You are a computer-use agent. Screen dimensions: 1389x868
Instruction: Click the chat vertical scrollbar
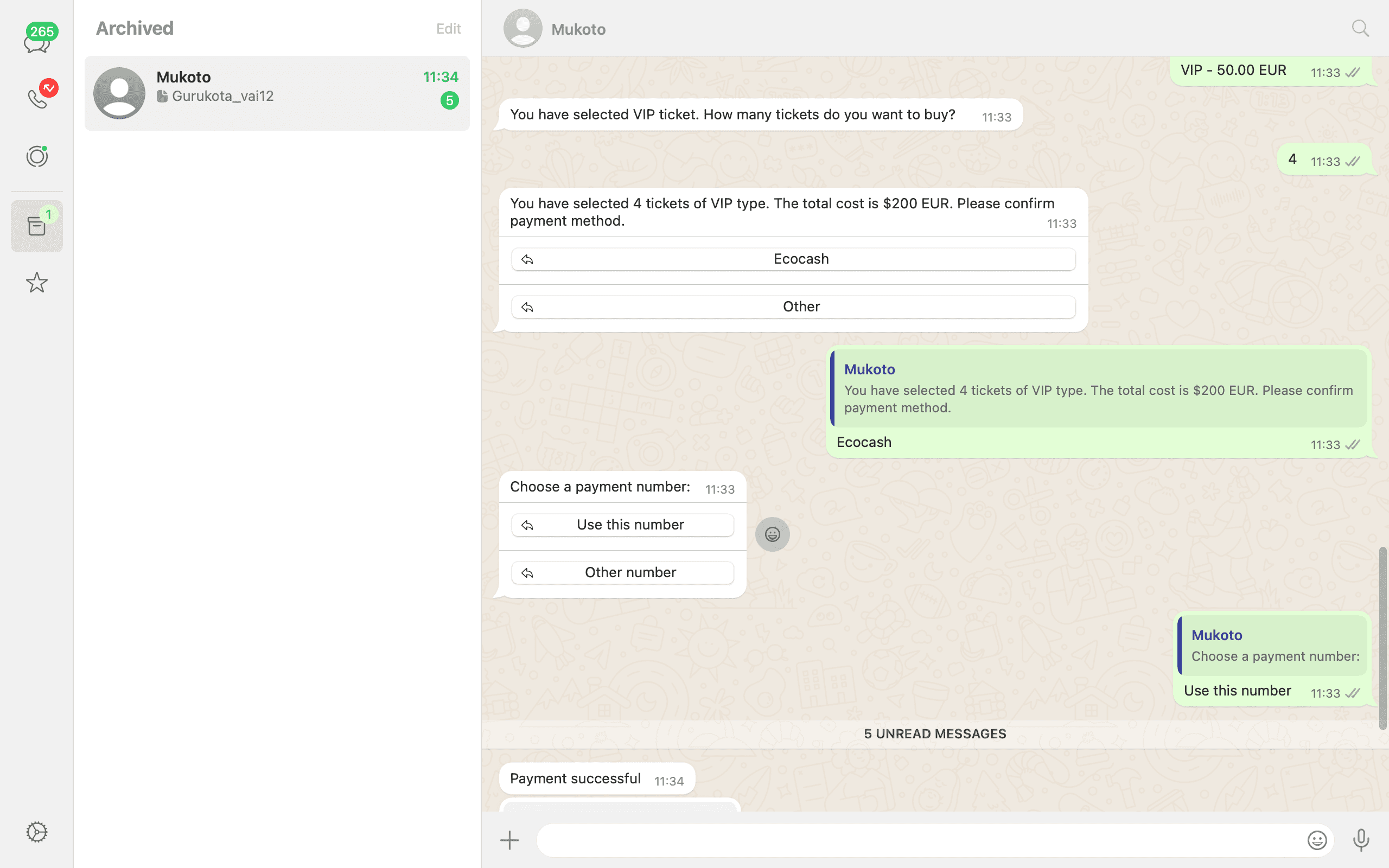[1382, 637]
